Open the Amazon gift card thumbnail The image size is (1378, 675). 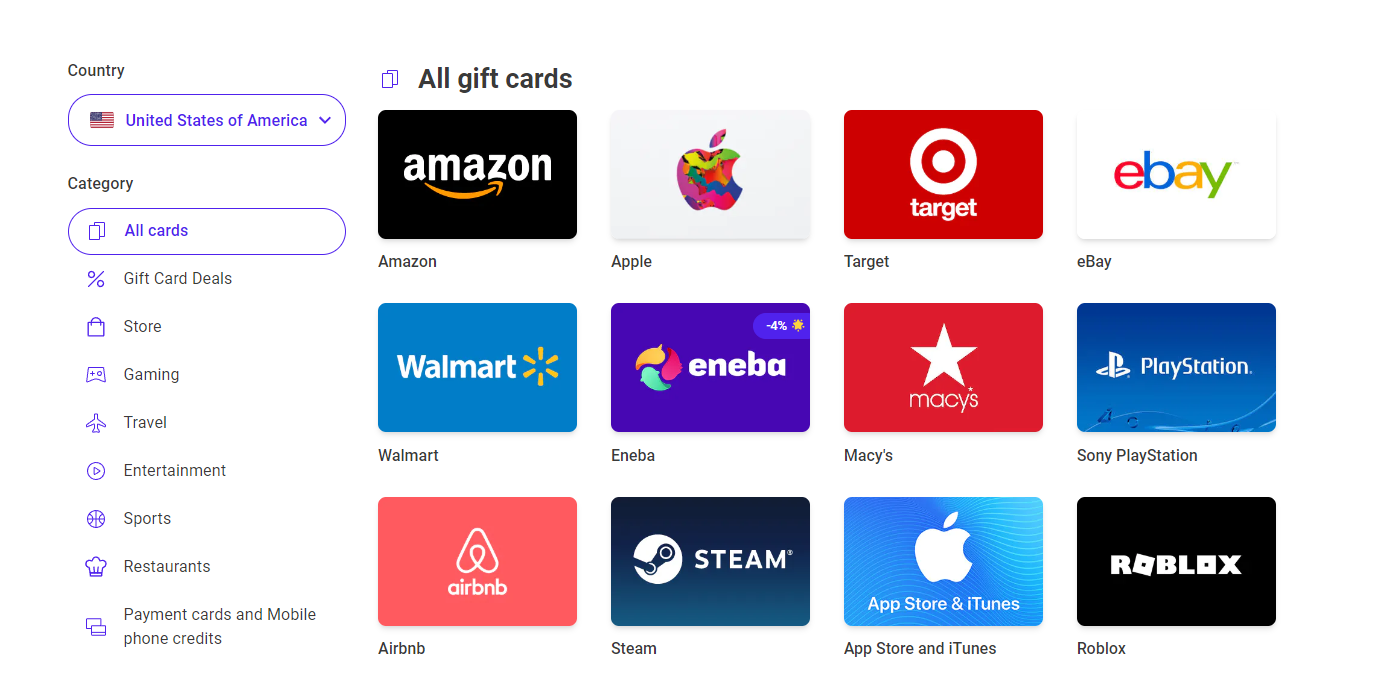point(477,174)
